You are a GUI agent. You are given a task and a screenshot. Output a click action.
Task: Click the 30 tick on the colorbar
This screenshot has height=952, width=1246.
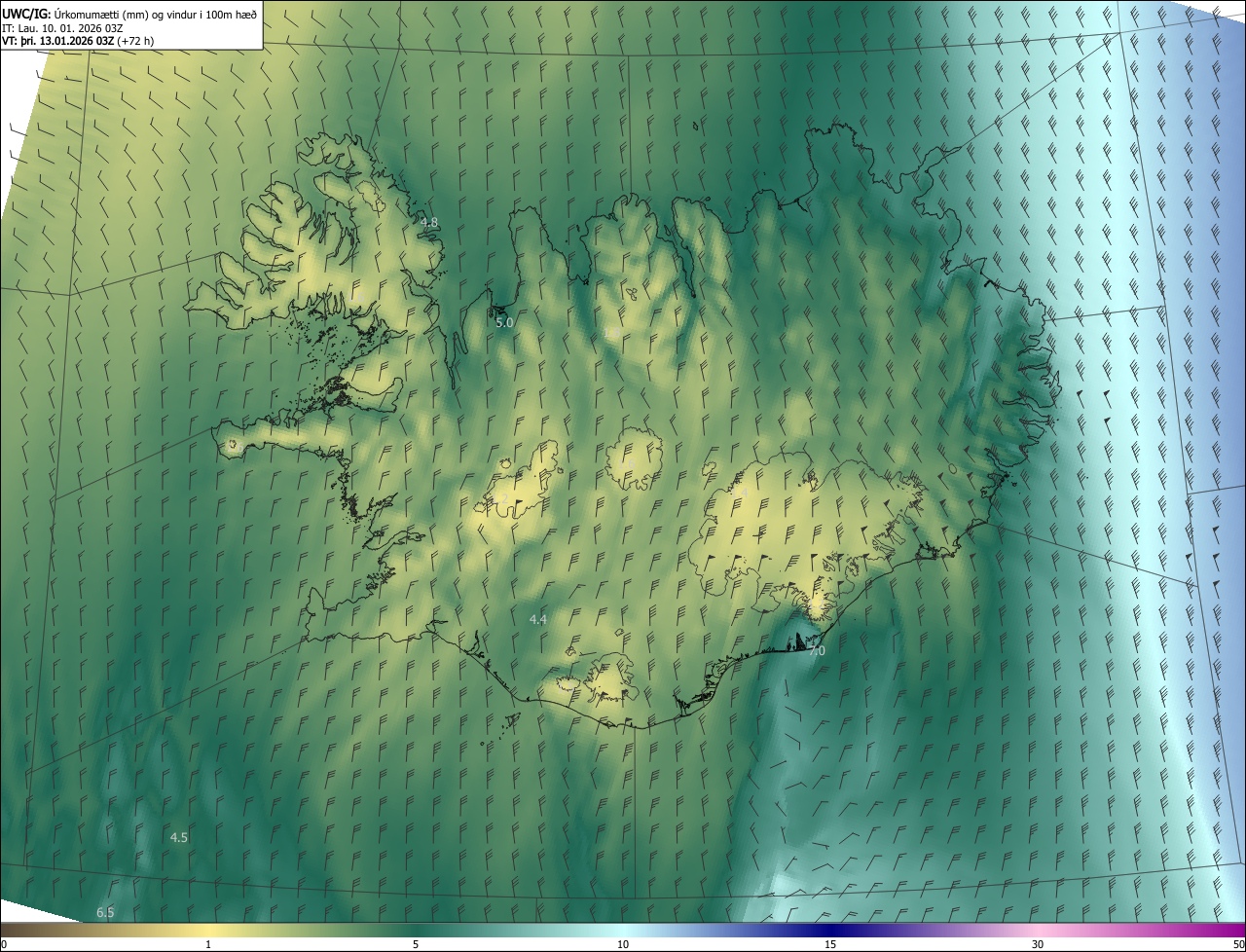[1038, 945]
